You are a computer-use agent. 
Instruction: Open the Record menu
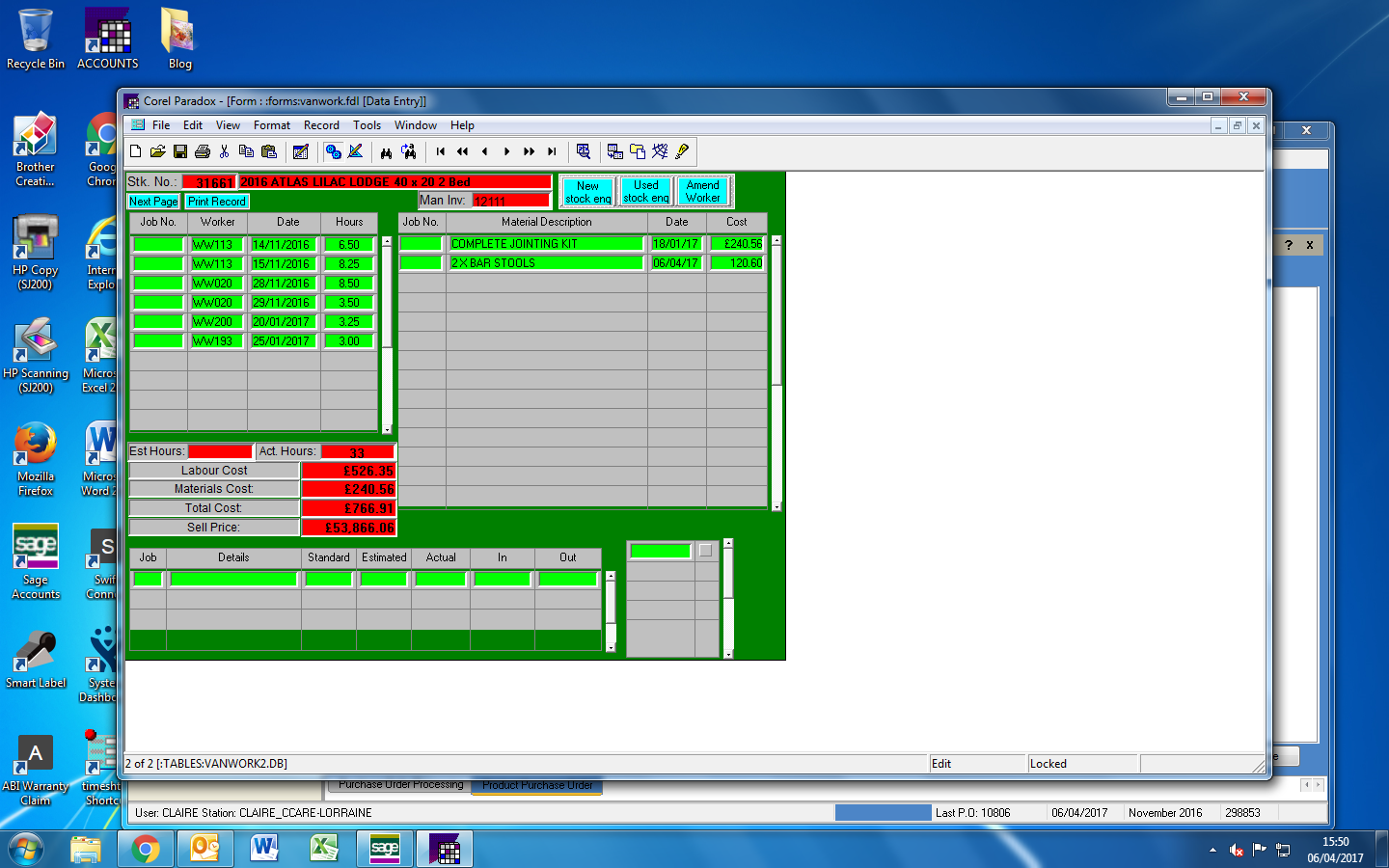(x=321, y=125)
